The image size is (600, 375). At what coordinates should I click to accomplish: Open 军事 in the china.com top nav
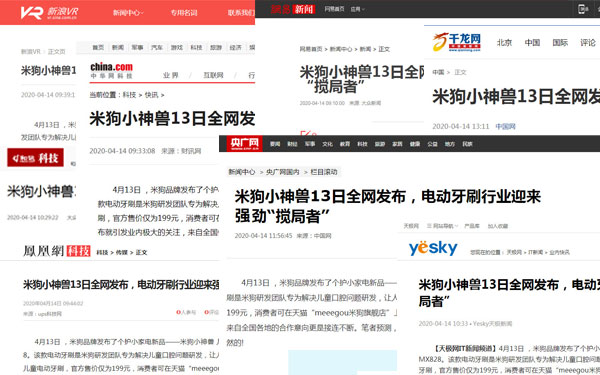coord(137,47)
